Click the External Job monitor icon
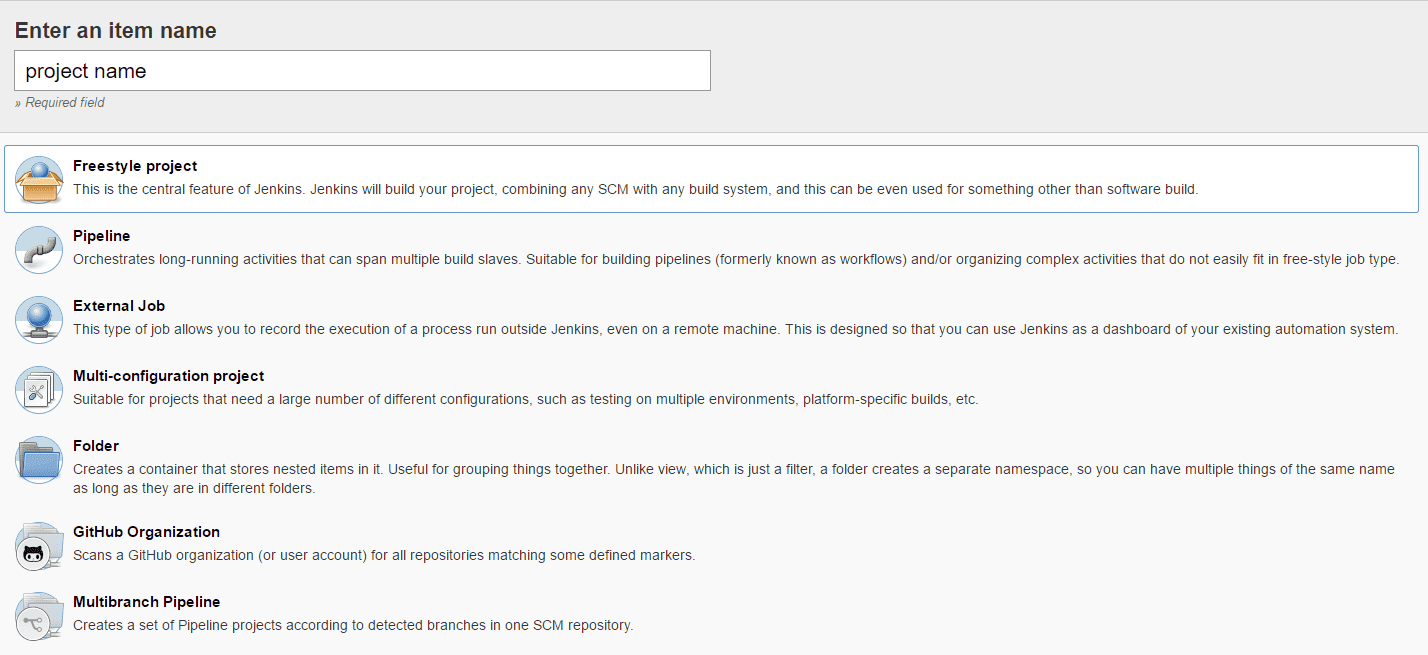The width and height of the screenshot is (1428, 655). pyautogui.click(x=39, y=319)
